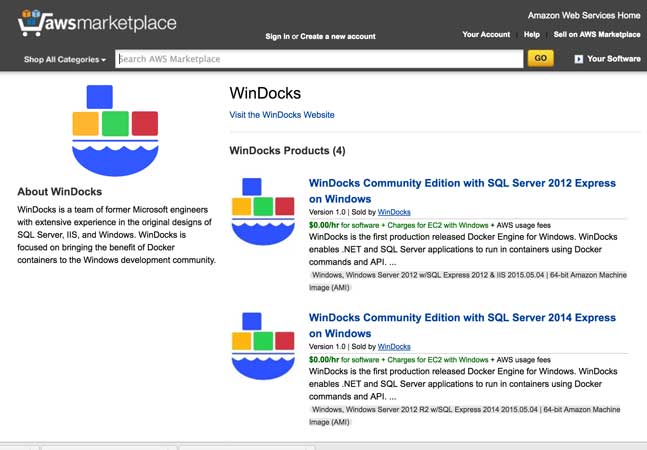
Task: Open the SQL Server 2012 product thumbnail
Action: coord(263,211)
